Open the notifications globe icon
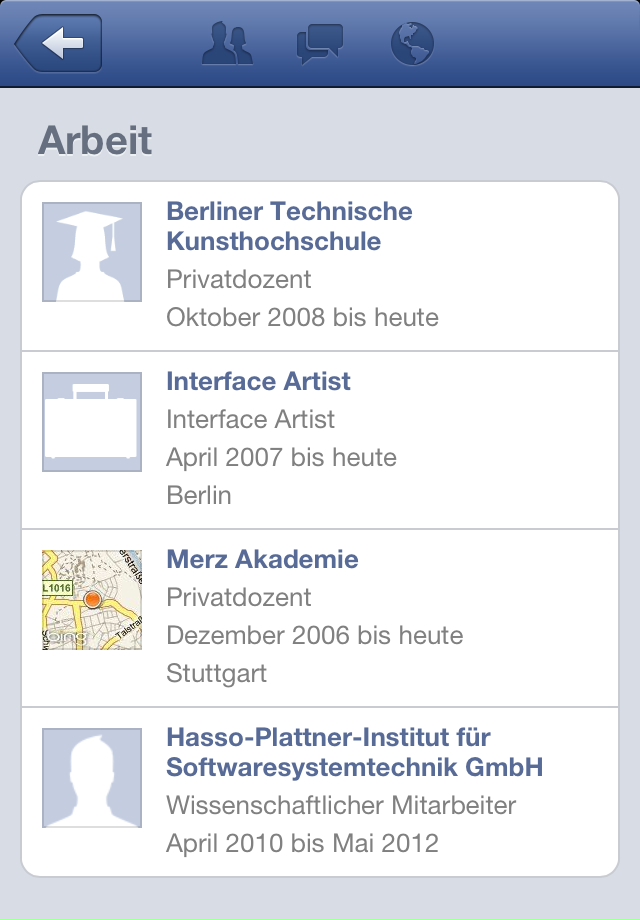640x920 pixels. pos(412,44)
